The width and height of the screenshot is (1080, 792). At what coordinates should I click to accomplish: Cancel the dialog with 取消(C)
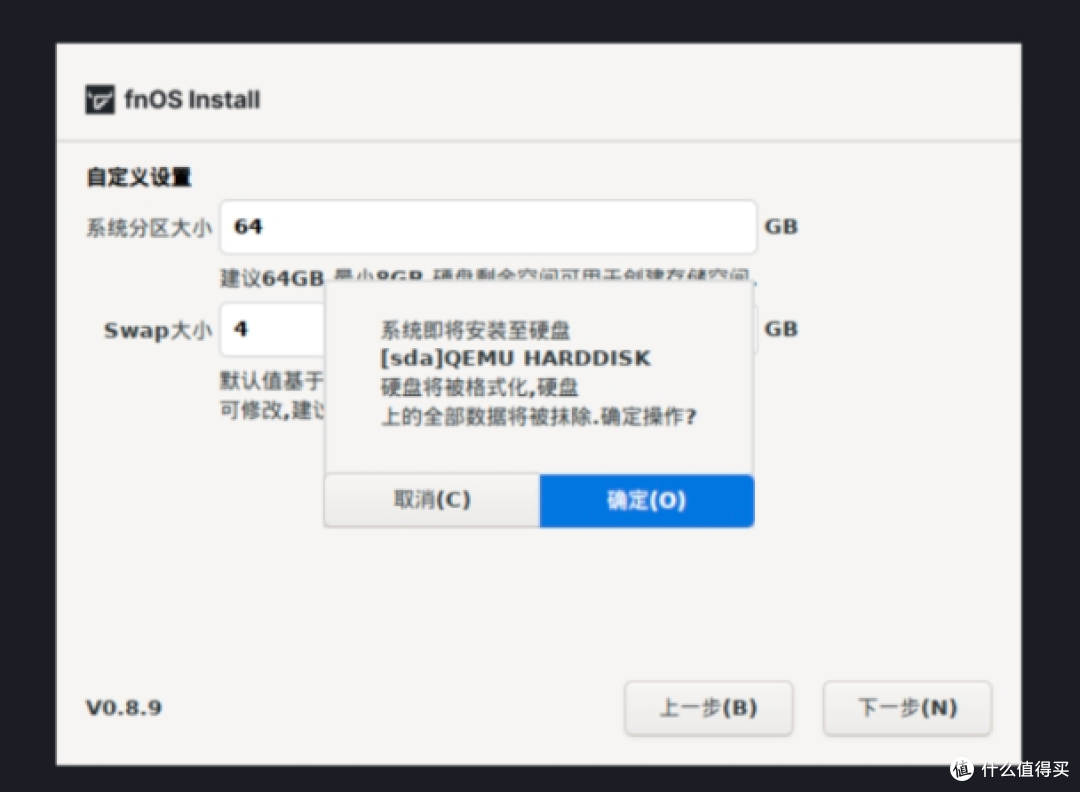tap(432, 500)
